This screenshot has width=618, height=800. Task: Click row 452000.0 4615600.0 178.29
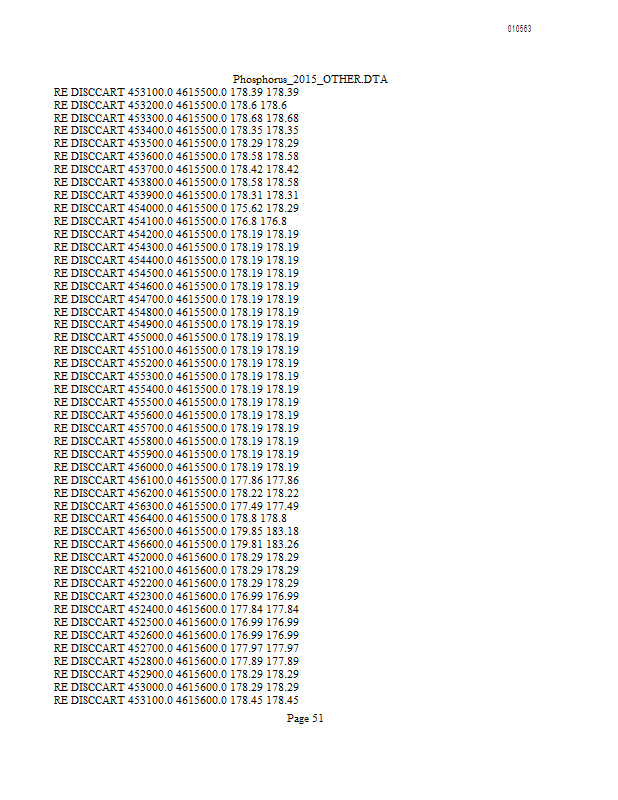(x=176, y=557)
